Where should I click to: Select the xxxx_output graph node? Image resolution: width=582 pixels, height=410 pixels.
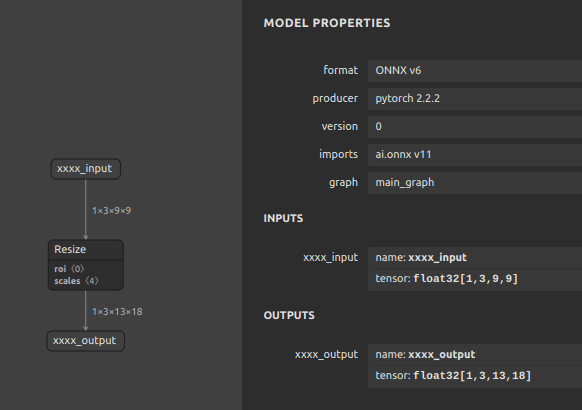[85, 341]
